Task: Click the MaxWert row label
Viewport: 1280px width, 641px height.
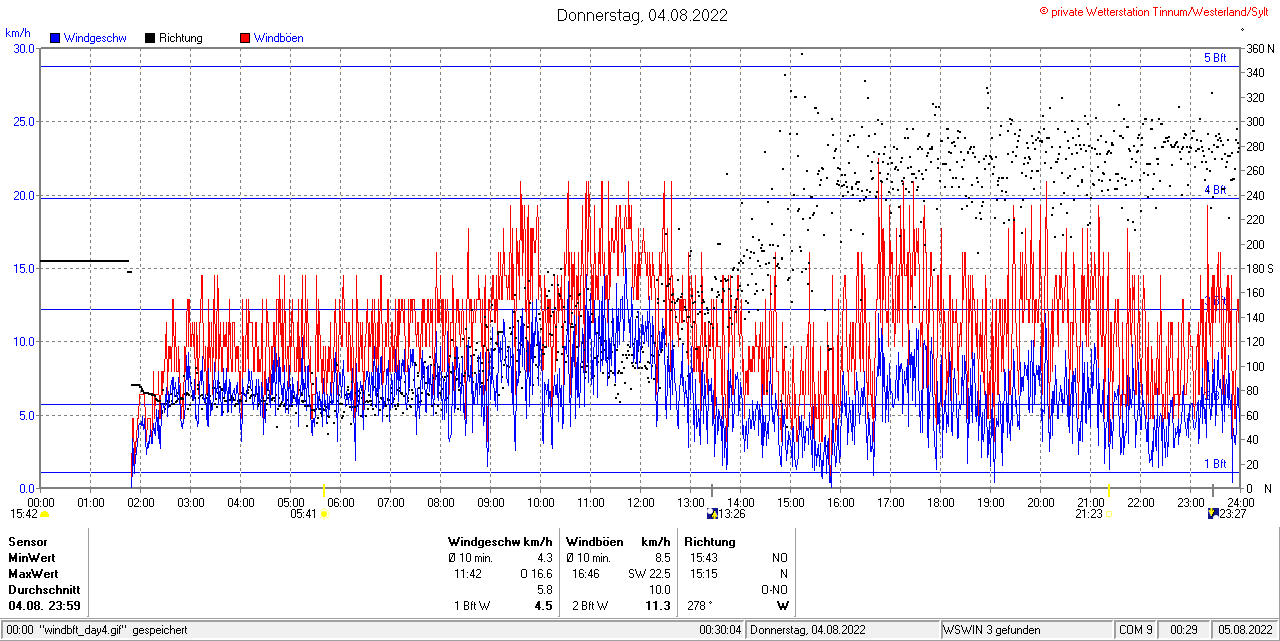Action: [x=33, y=574]
